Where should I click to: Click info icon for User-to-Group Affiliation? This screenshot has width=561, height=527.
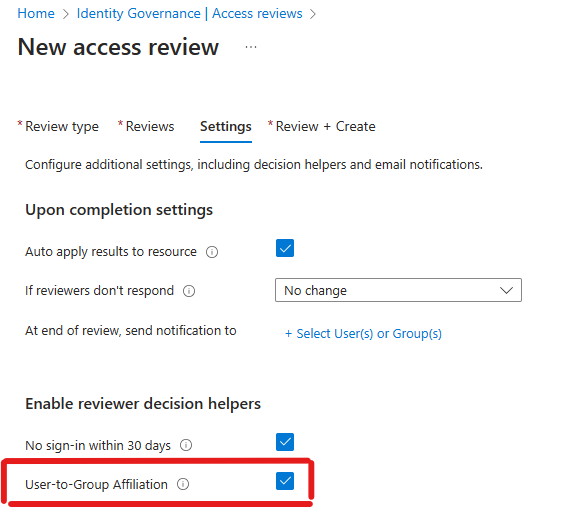point(183,484)
